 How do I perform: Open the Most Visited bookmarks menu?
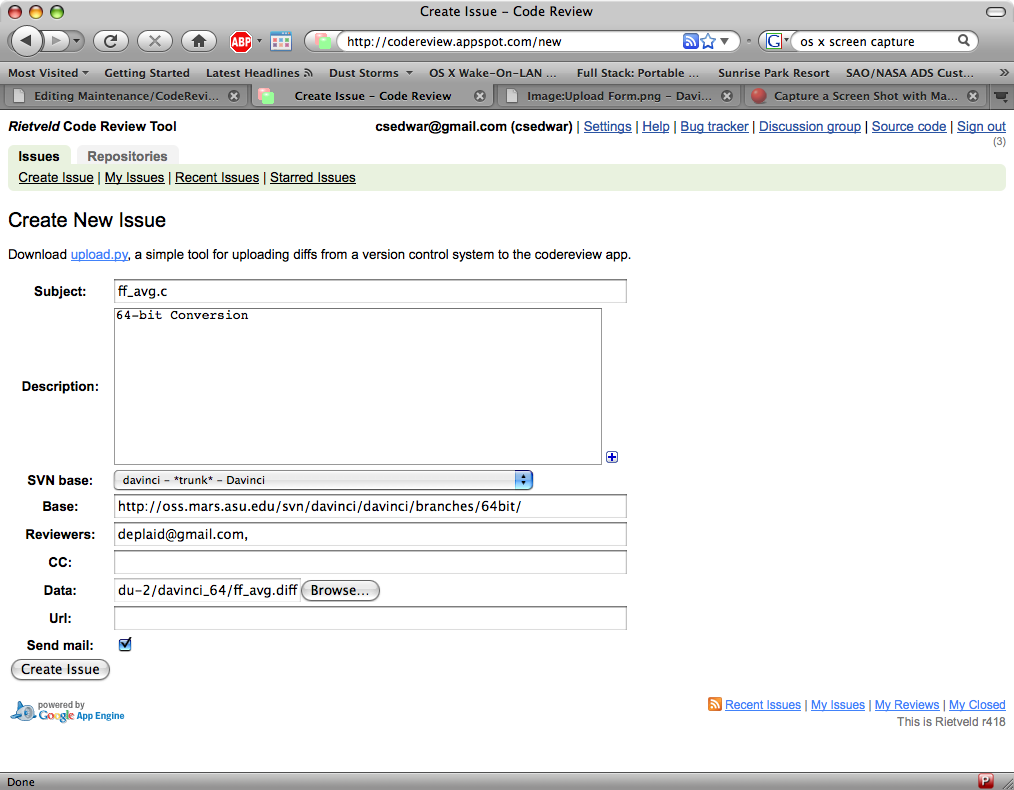[49, 73]
